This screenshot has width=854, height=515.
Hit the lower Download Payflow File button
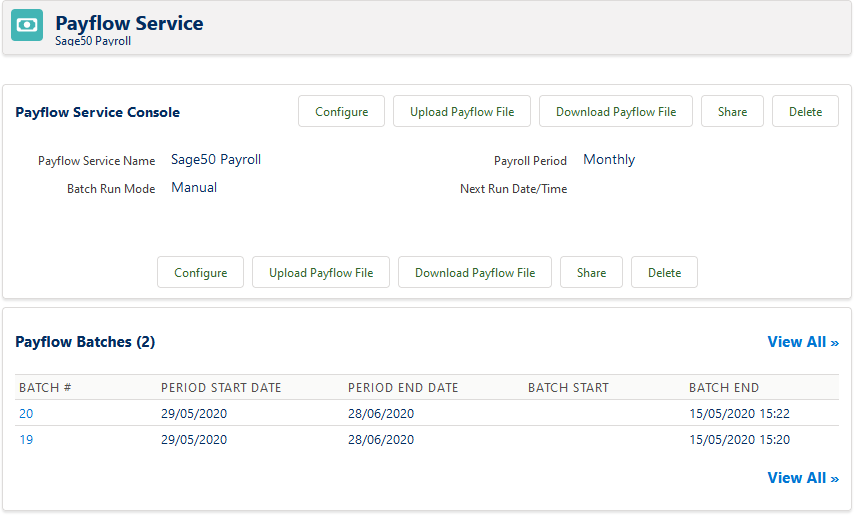pyautogui.click(x=475, y=273)
